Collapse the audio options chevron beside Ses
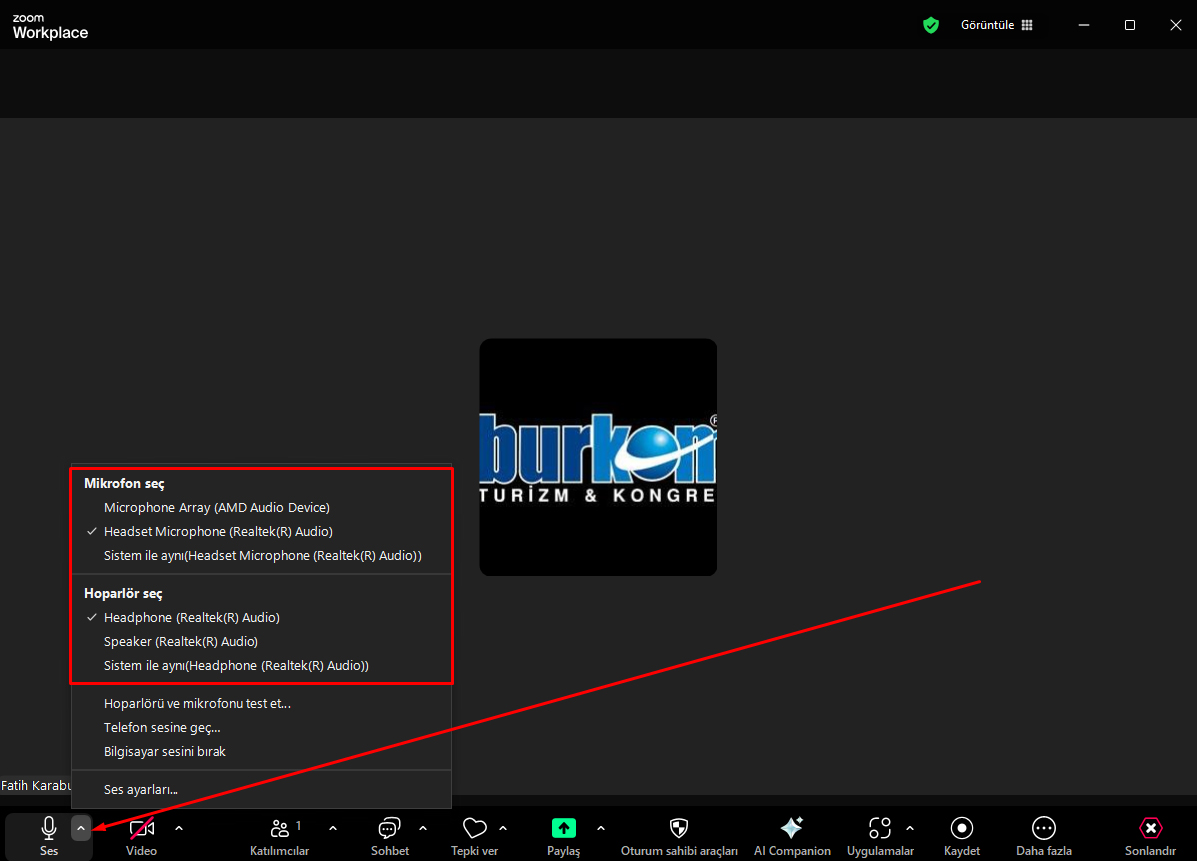The width and height of the screenshot is (1197, 861). [81, 828]
